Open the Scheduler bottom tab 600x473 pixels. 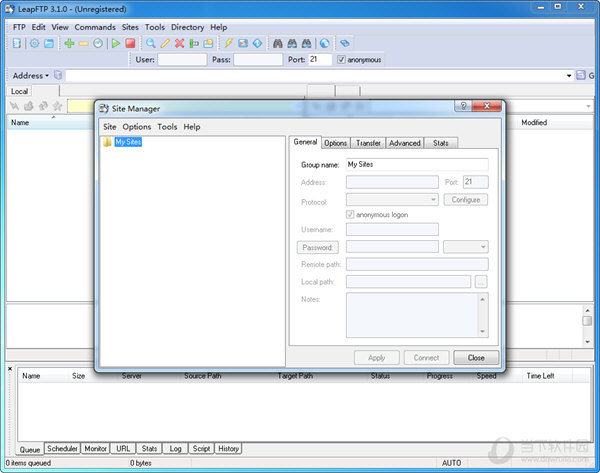[x=62, y=448]
